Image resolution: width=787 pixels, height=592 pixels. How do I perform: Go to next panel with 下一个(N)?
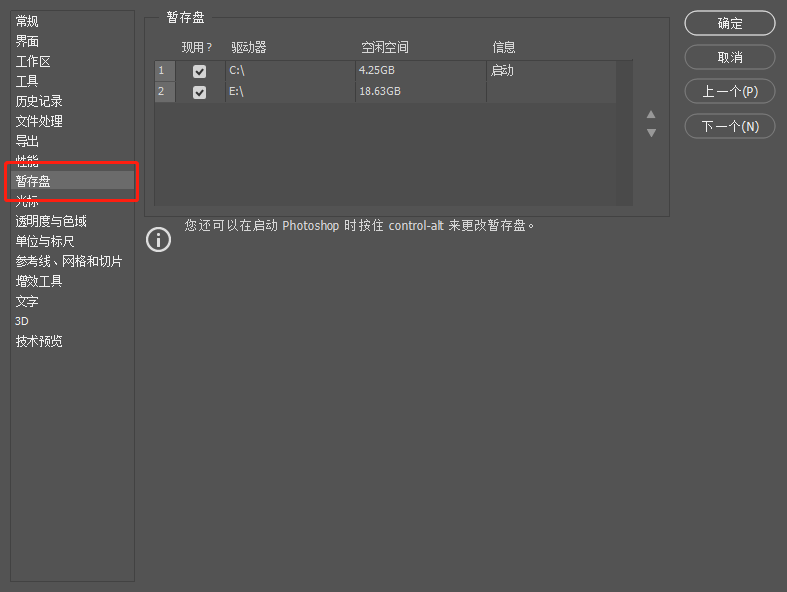coord(729,126)
